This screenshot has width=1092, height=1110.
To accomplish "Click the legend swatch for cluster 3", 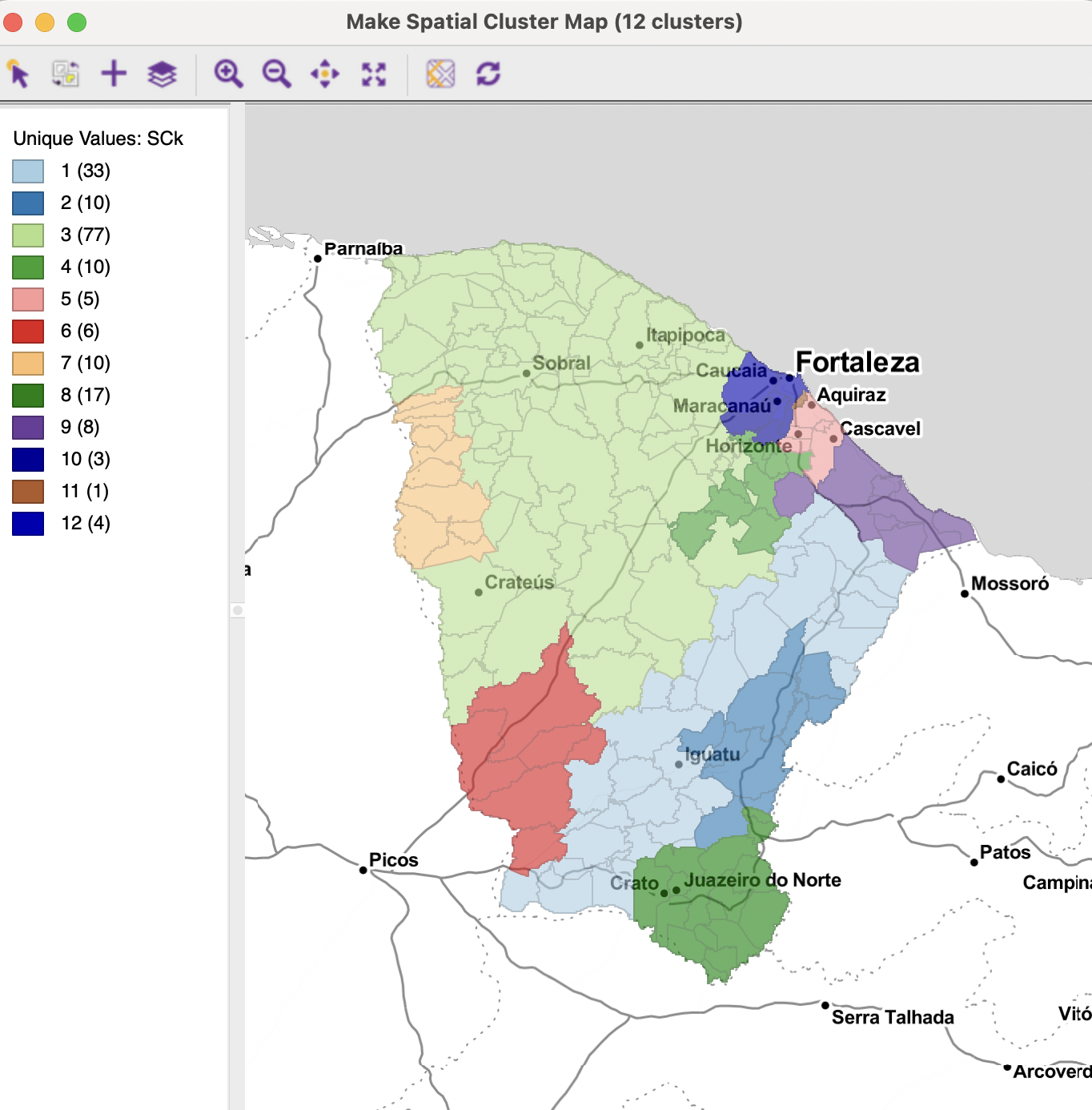I will 28,235.
